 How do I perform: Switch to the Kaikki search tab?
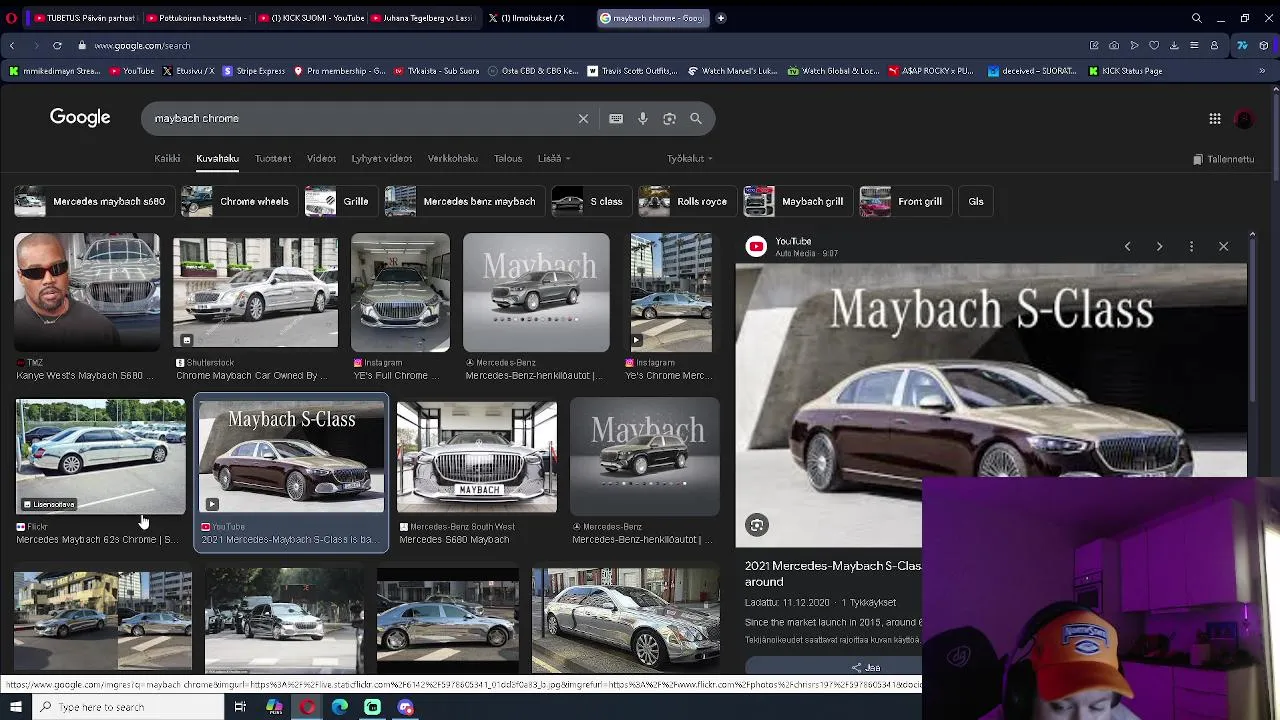coord(167,158)
